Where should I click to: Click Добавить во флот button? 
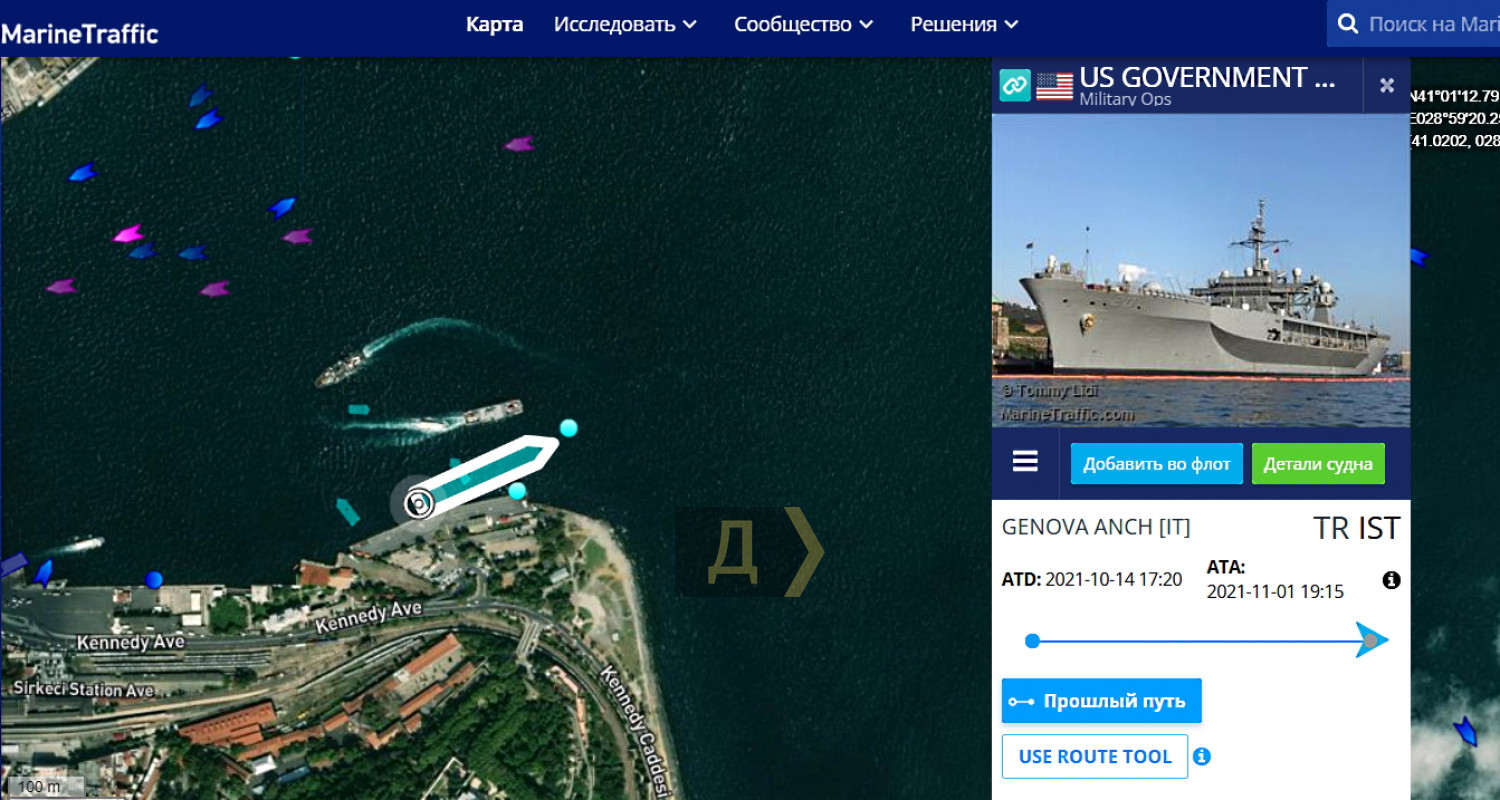[x=1157, y=464]
